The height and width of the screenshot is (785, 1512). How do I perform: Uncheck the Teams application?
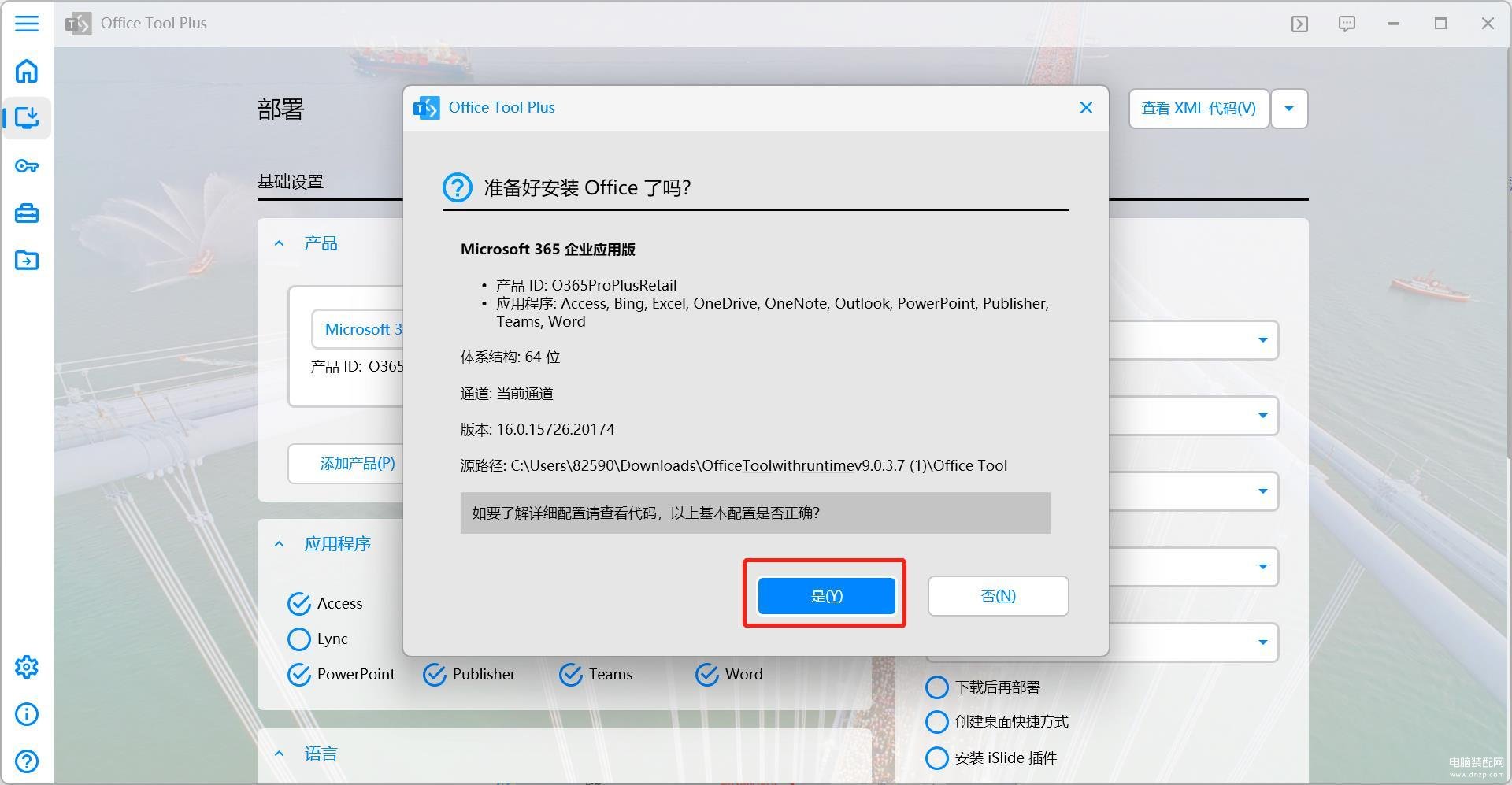(x=571, y=675)
